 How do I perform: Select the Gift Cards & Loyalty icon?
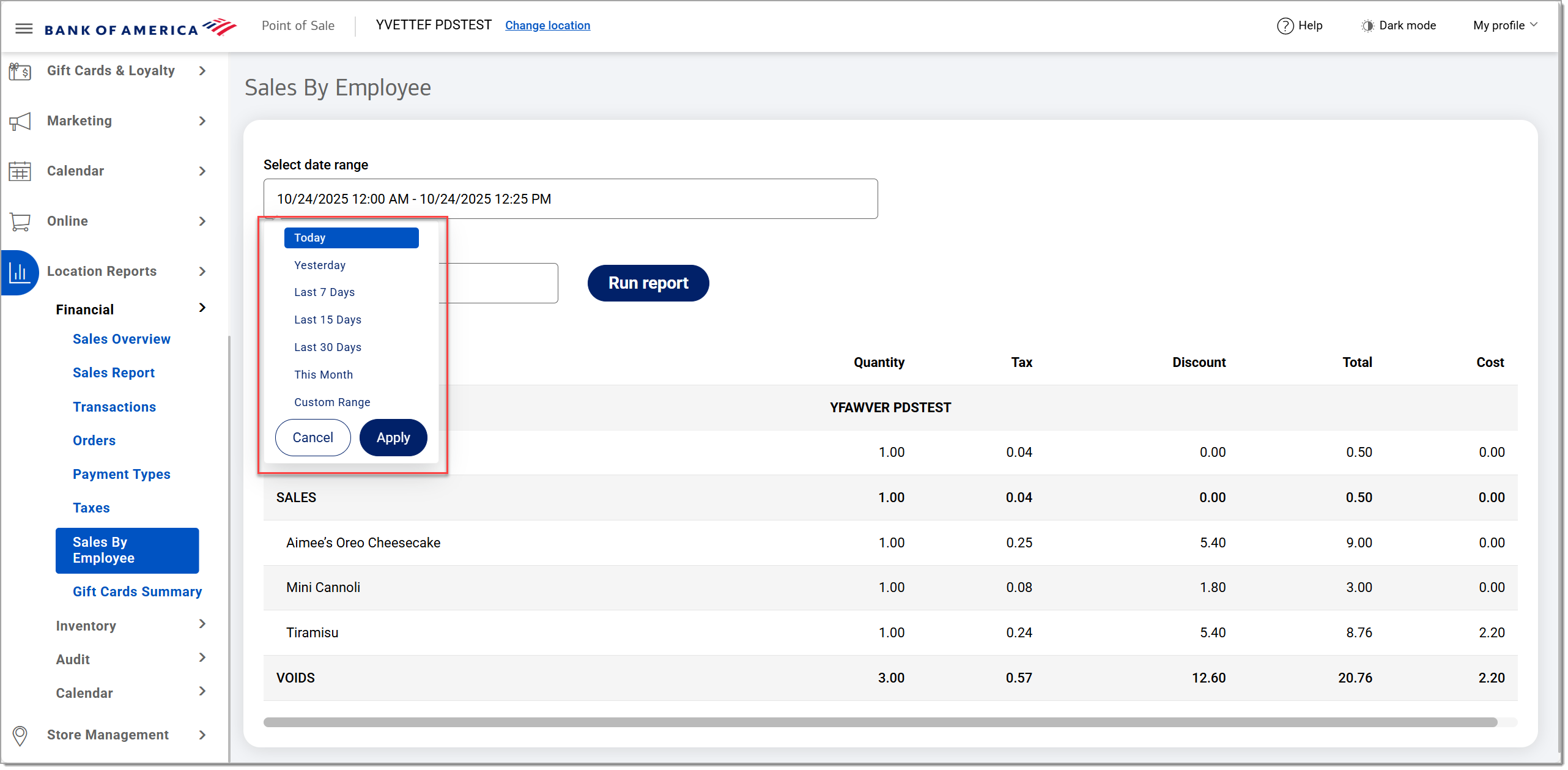[20, 71]
